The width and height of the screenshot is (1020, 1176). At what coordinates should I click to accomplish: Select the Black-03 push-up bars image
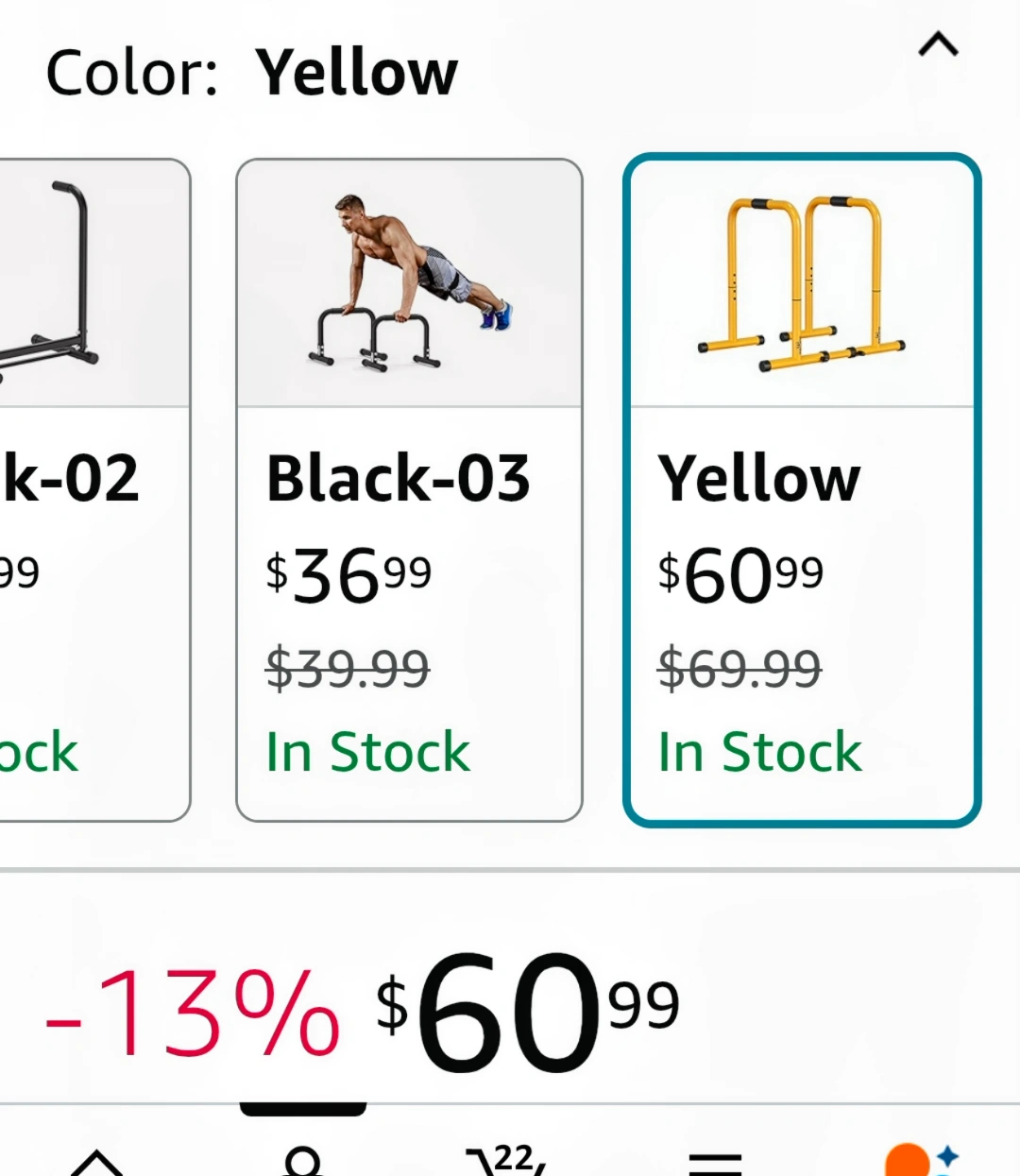tap(409, 283)
